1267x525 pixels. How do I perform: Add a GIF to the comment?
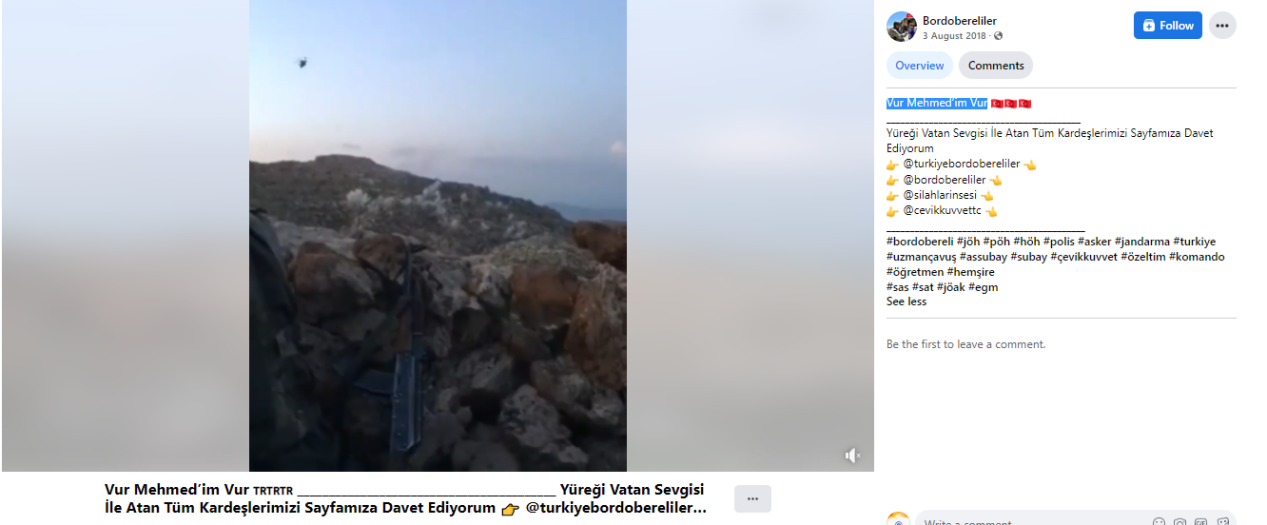click(1201, 522)
